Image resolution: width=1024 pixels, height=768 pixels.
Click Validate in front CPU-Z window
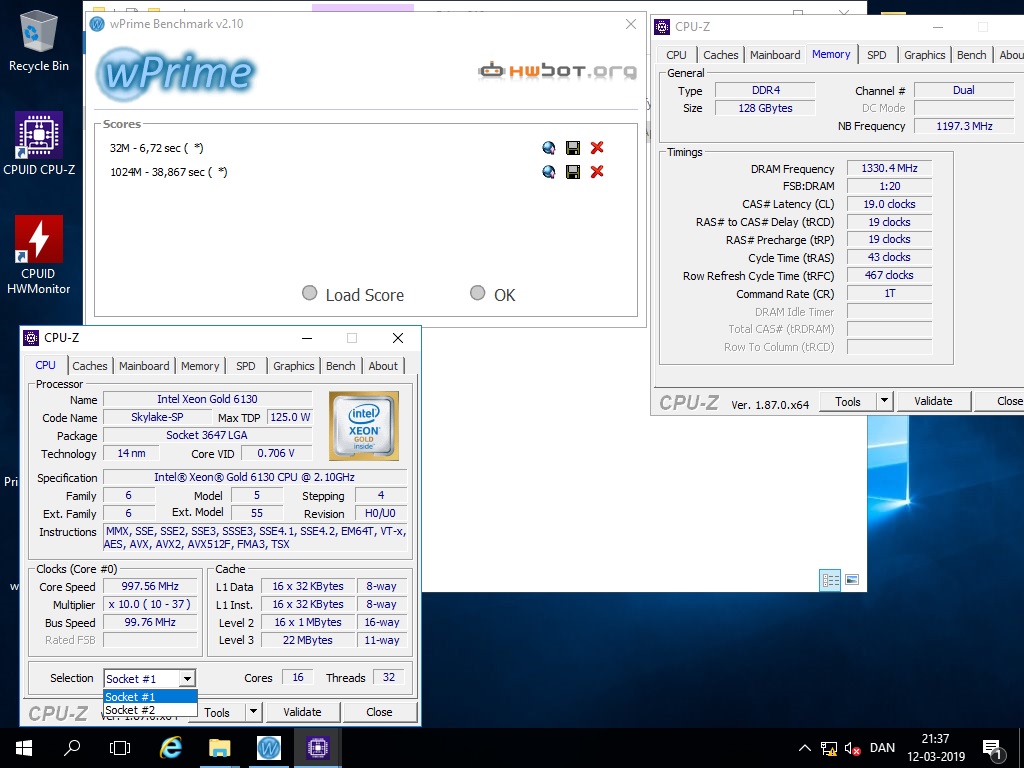302,712
